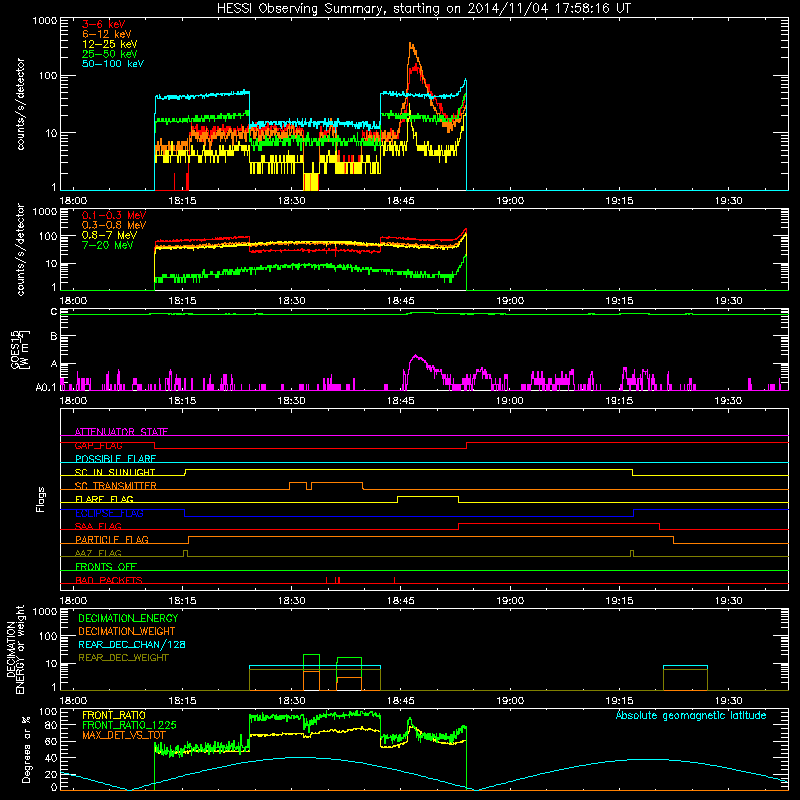
Task: Click the Absolute geomagnetic latitude label
Action: [x=691, y=715]
